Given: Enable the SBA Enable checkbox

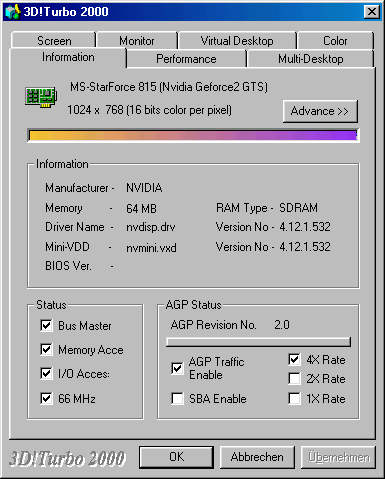Looking at the screenshot, I should pyautogui.click(x=177, y=398).
